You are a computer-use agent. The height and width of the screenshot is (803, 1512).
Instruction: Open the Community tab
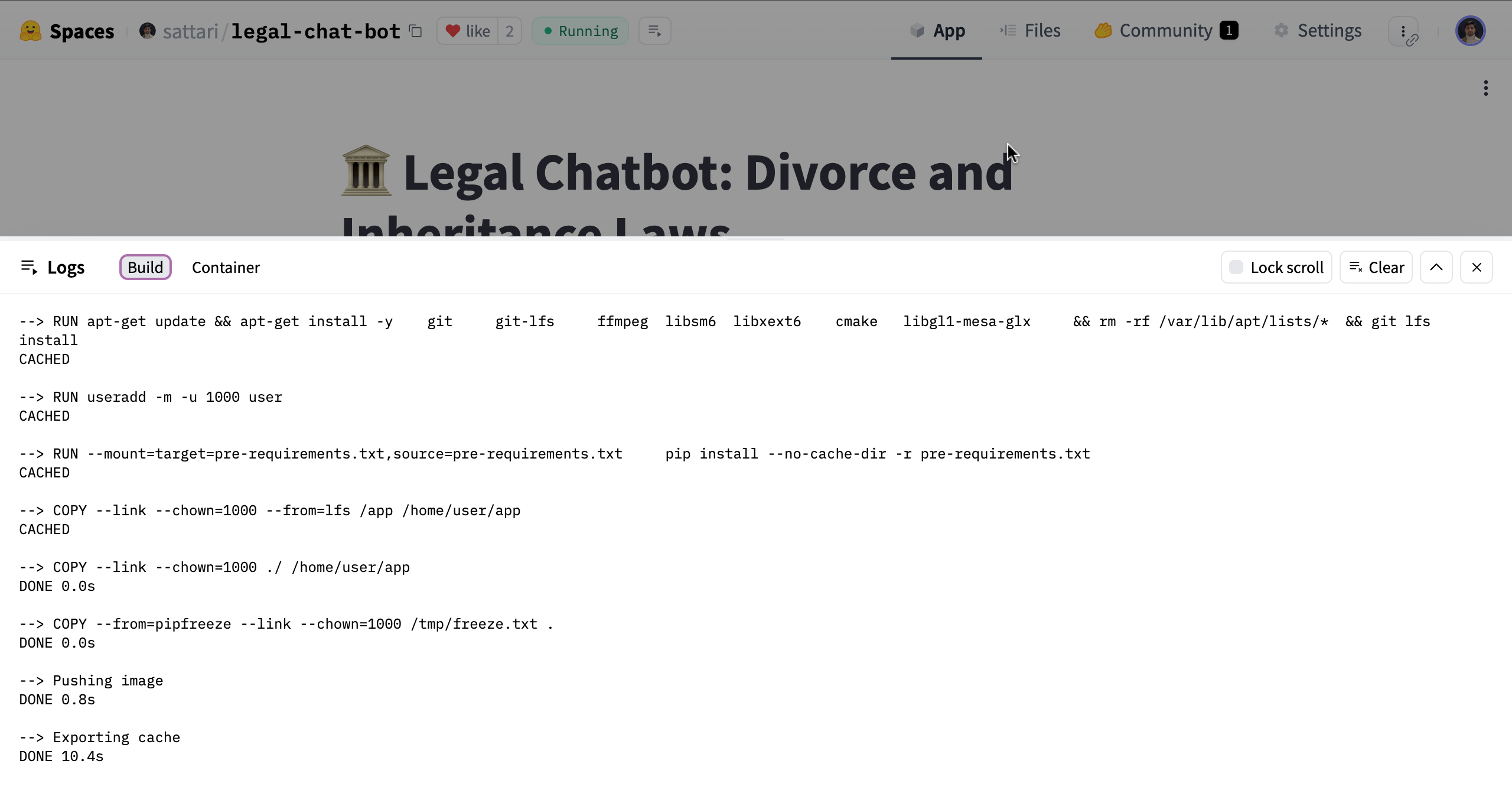1165,31
